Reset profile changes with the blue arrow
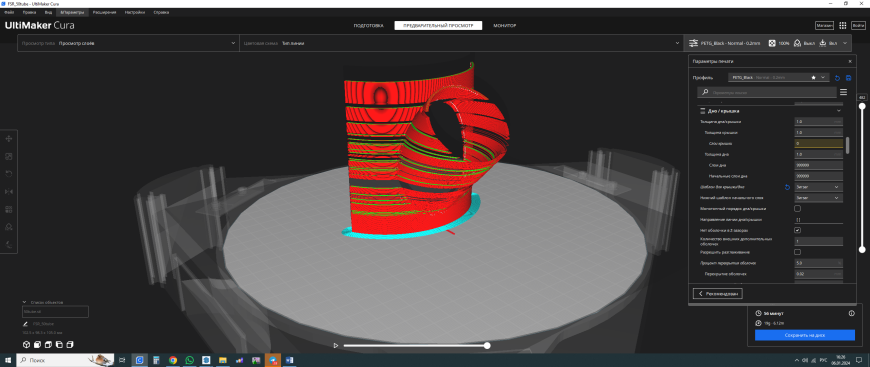 [x=837, y=78]
